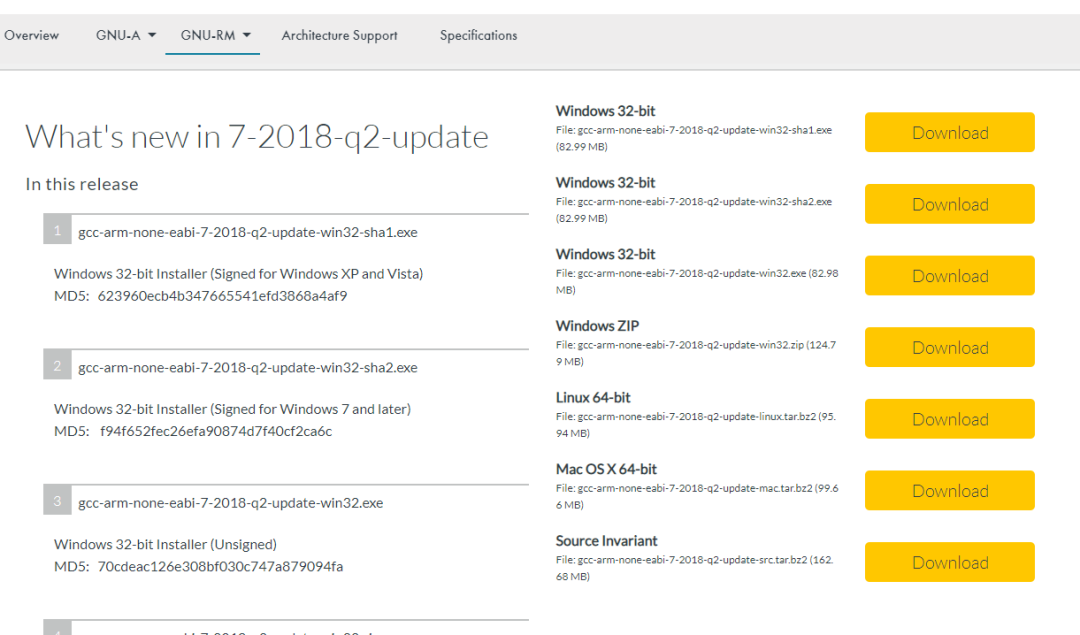Viewport: 1080px width, 635px height.
Task: Select list item gcc-arm-none-eabi-7-2018-q2-update-win32.exe
Action: point(231,503)
